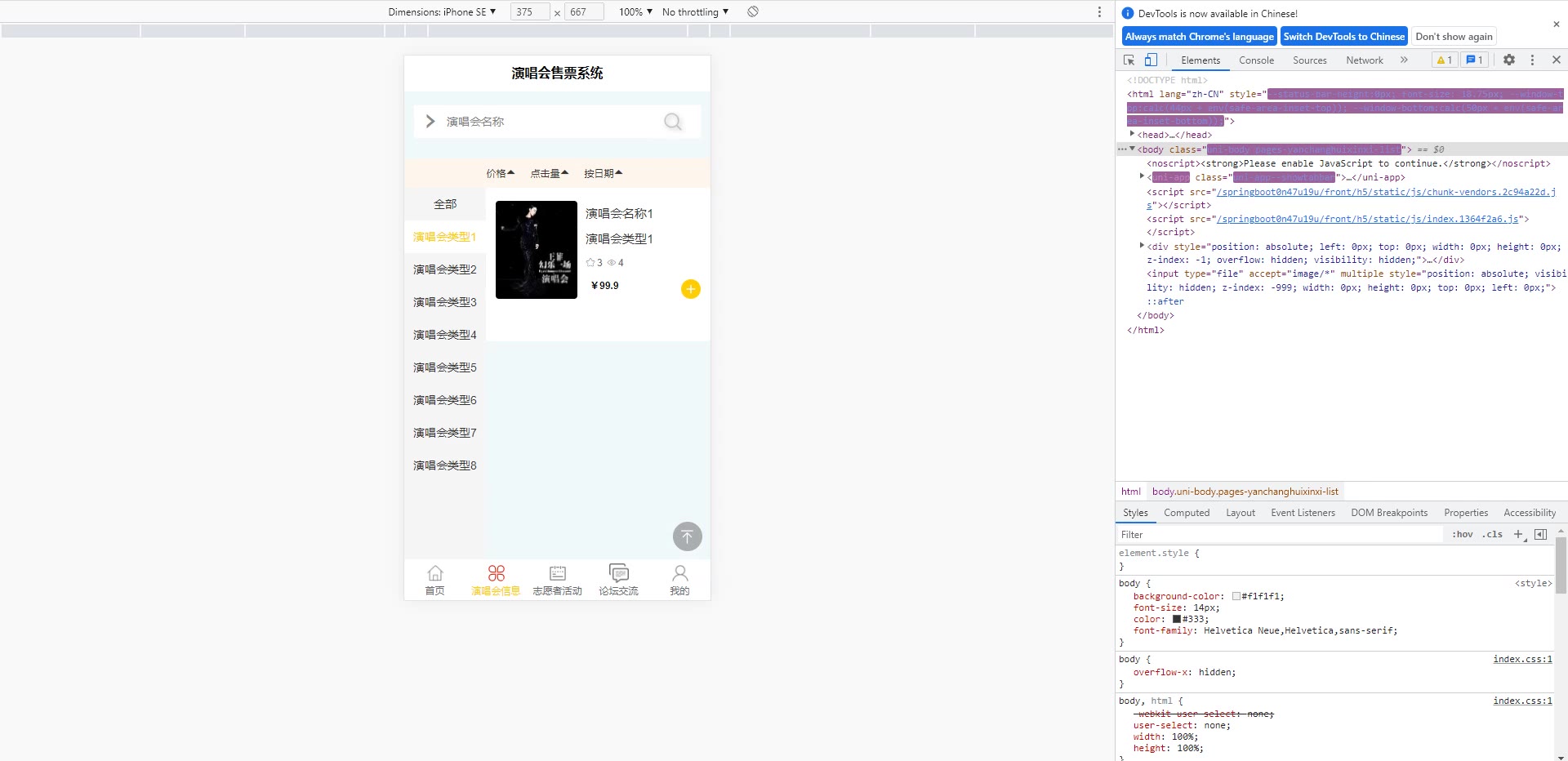Focus the Styles Filter input
This screenshot has height=761, width=1568.
click(x=1280, y=535)
